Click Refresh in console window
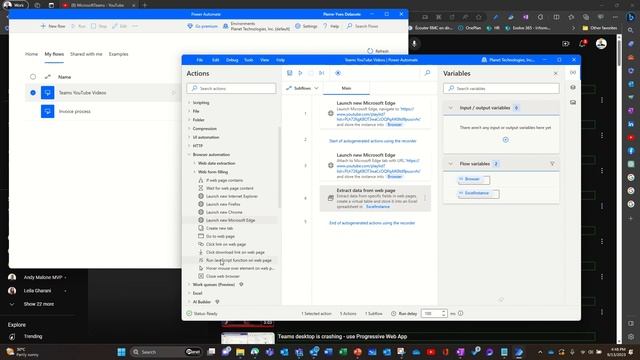640x360 pixels. tap(378, 51)
